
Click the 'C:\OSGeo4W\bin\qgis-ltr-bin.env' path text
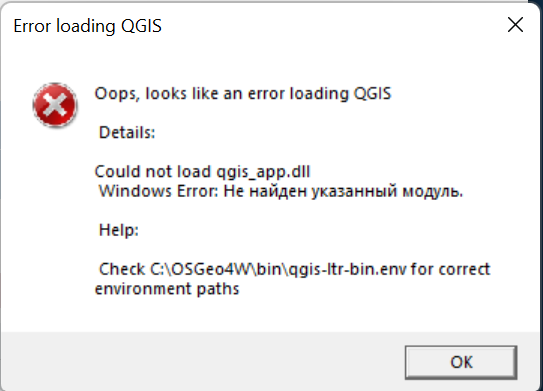(278, 269)
